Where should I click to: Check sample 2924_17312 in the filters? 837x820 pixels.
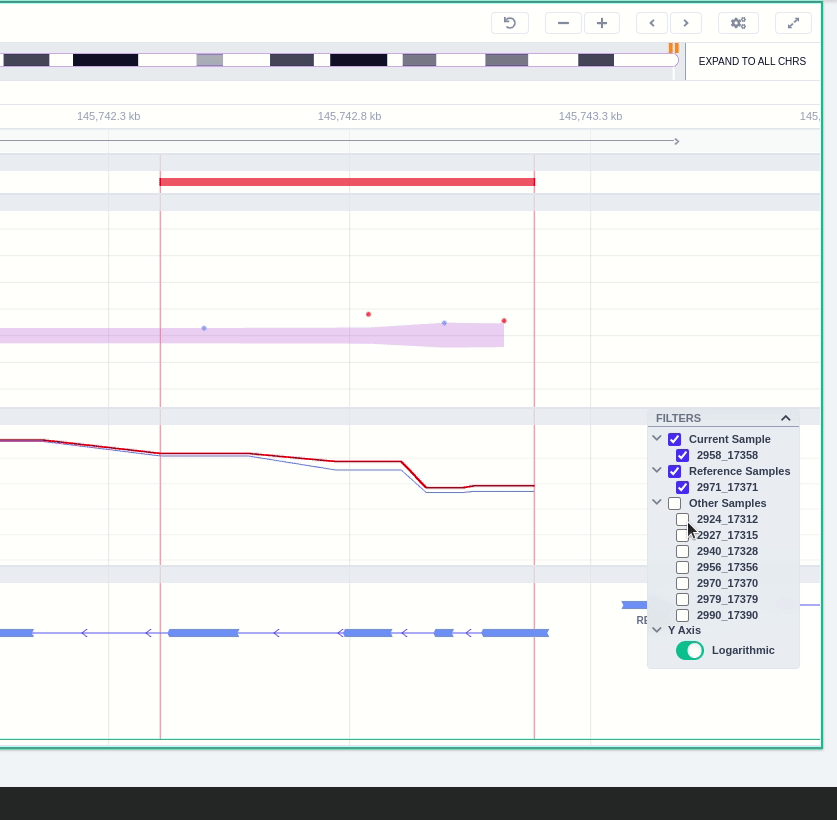pos(683,519)
